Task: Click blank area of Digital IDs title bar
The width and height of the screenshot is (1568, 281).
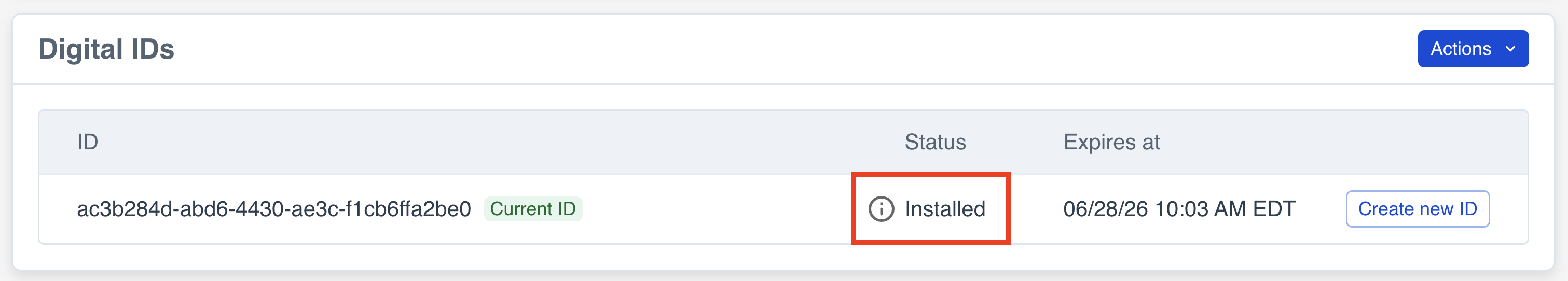Action: [x=731, y=49]
